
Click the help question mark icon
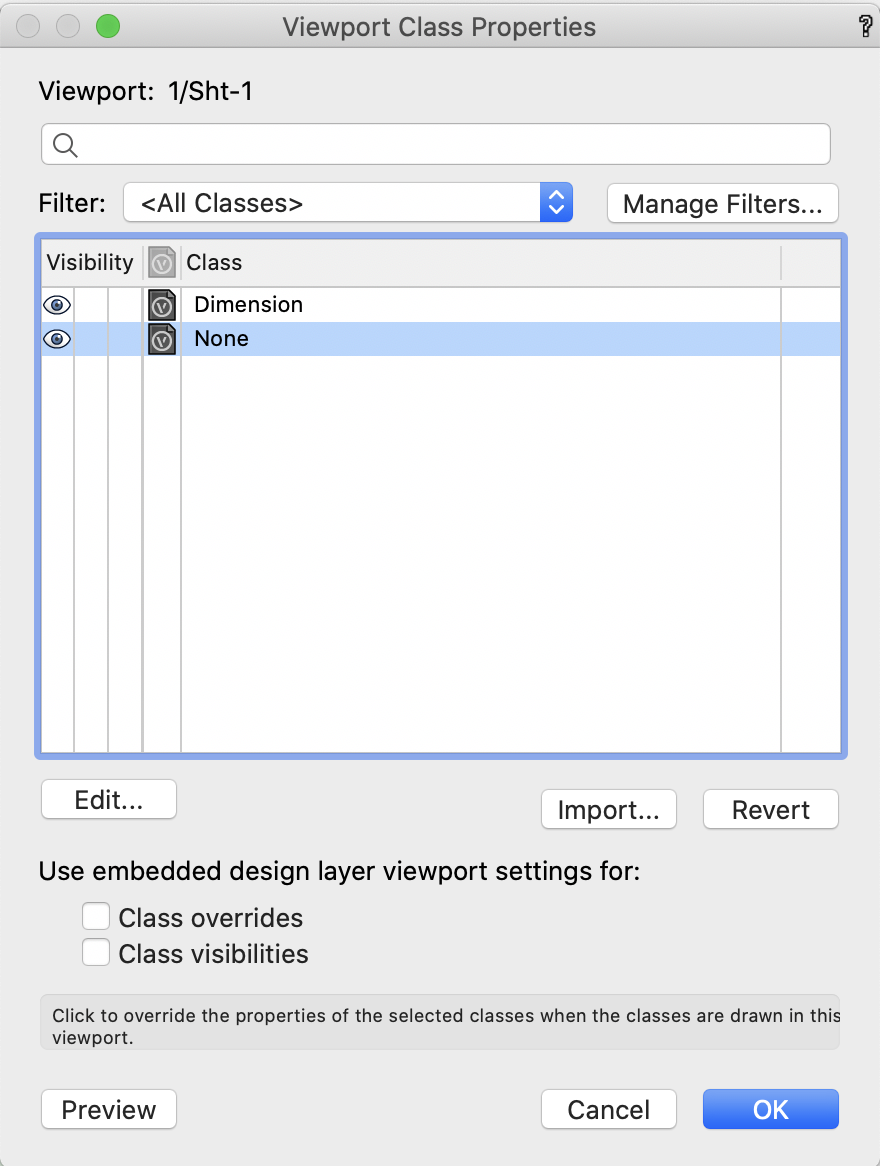(x=865, y=27)
